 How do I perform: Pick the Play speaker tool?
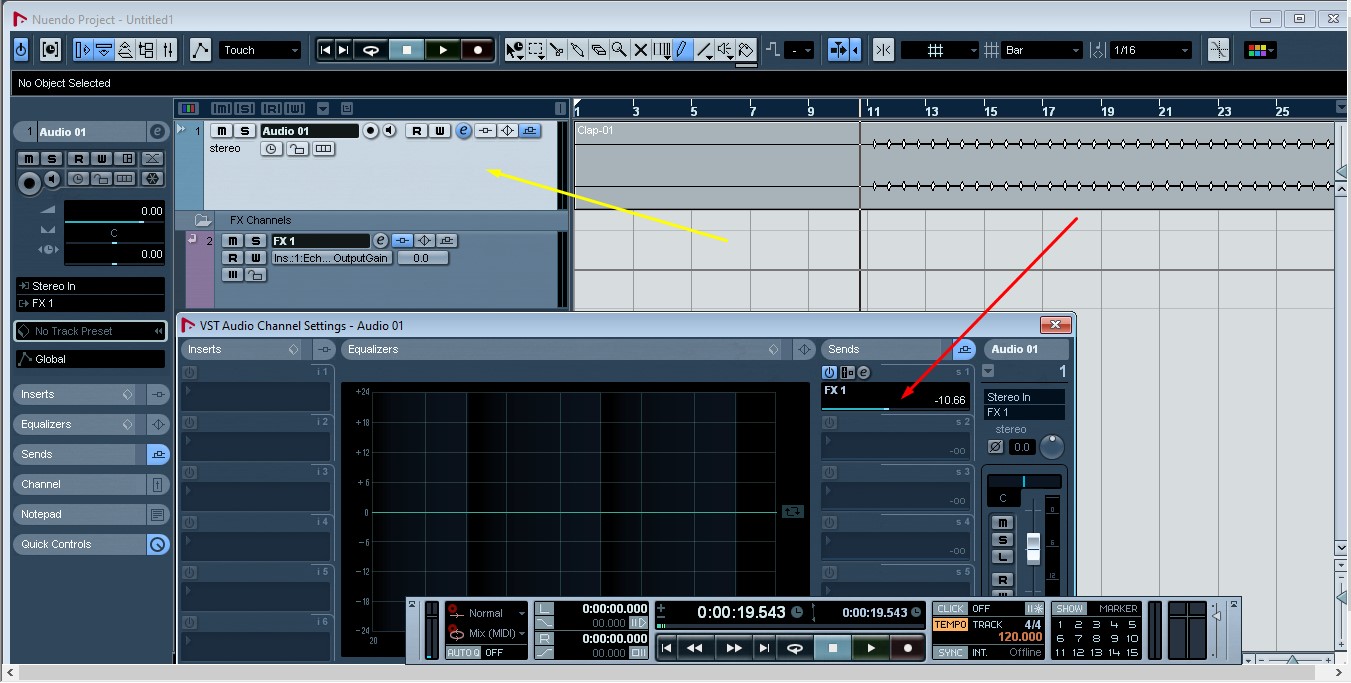[x=725, y=49]
